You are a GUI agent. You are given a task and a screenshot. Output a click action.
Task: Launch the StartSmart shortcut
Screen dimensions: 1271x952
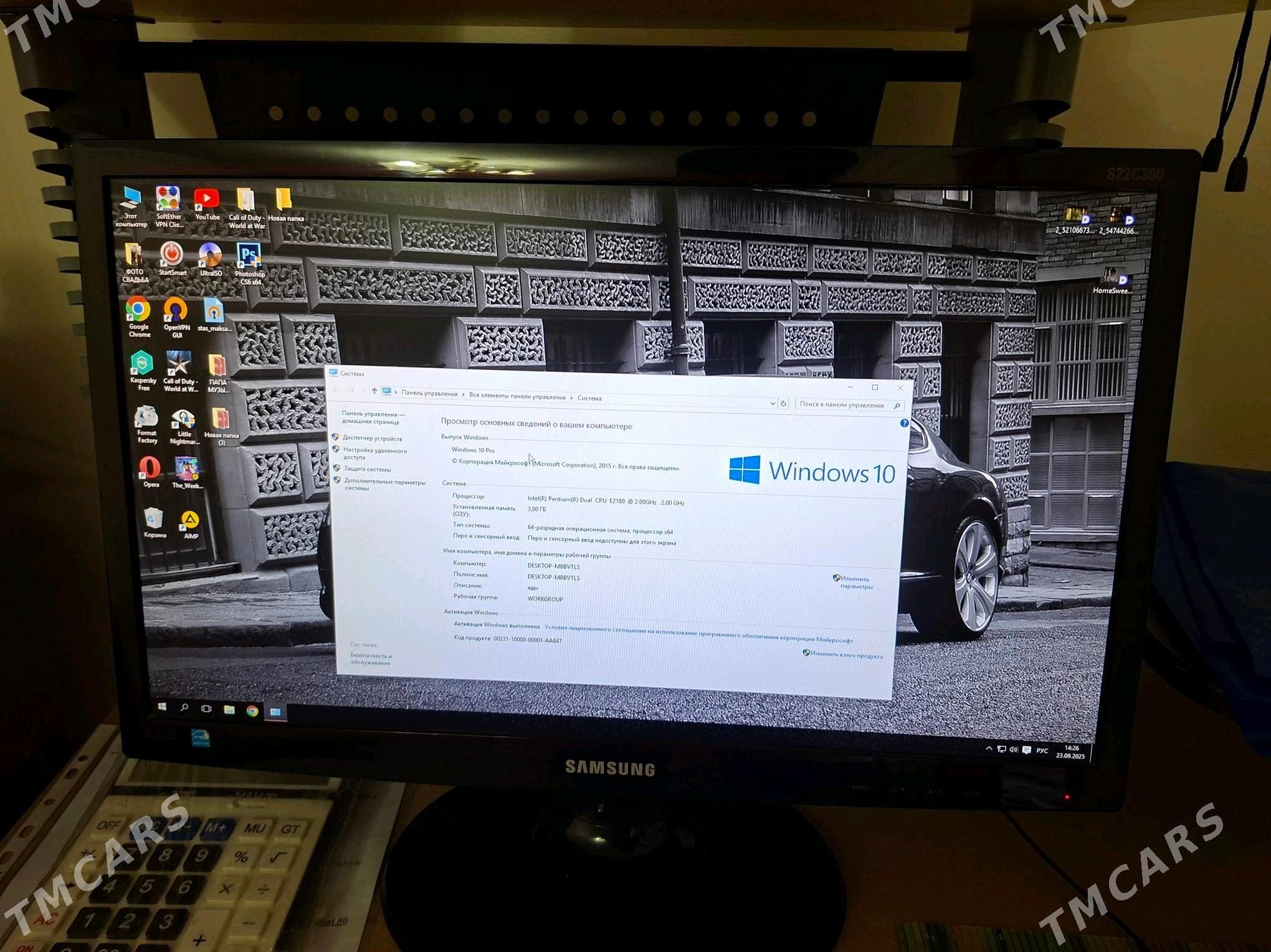172,259
